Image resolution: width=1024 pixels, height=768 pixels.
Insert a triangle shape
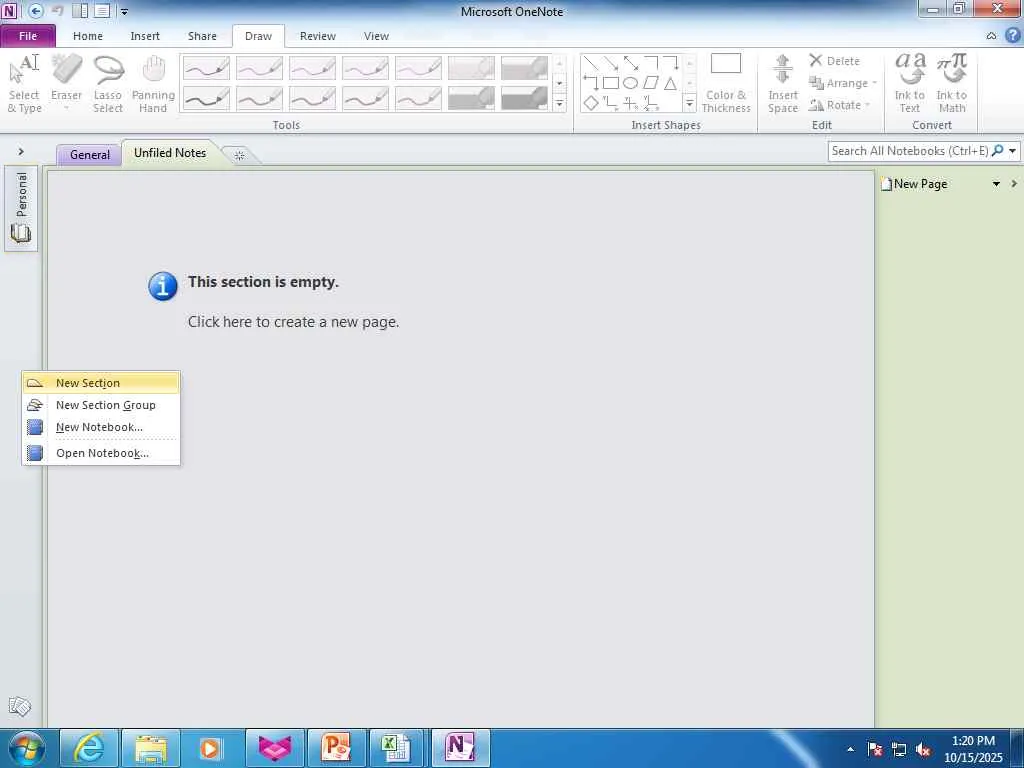[671, 83]
